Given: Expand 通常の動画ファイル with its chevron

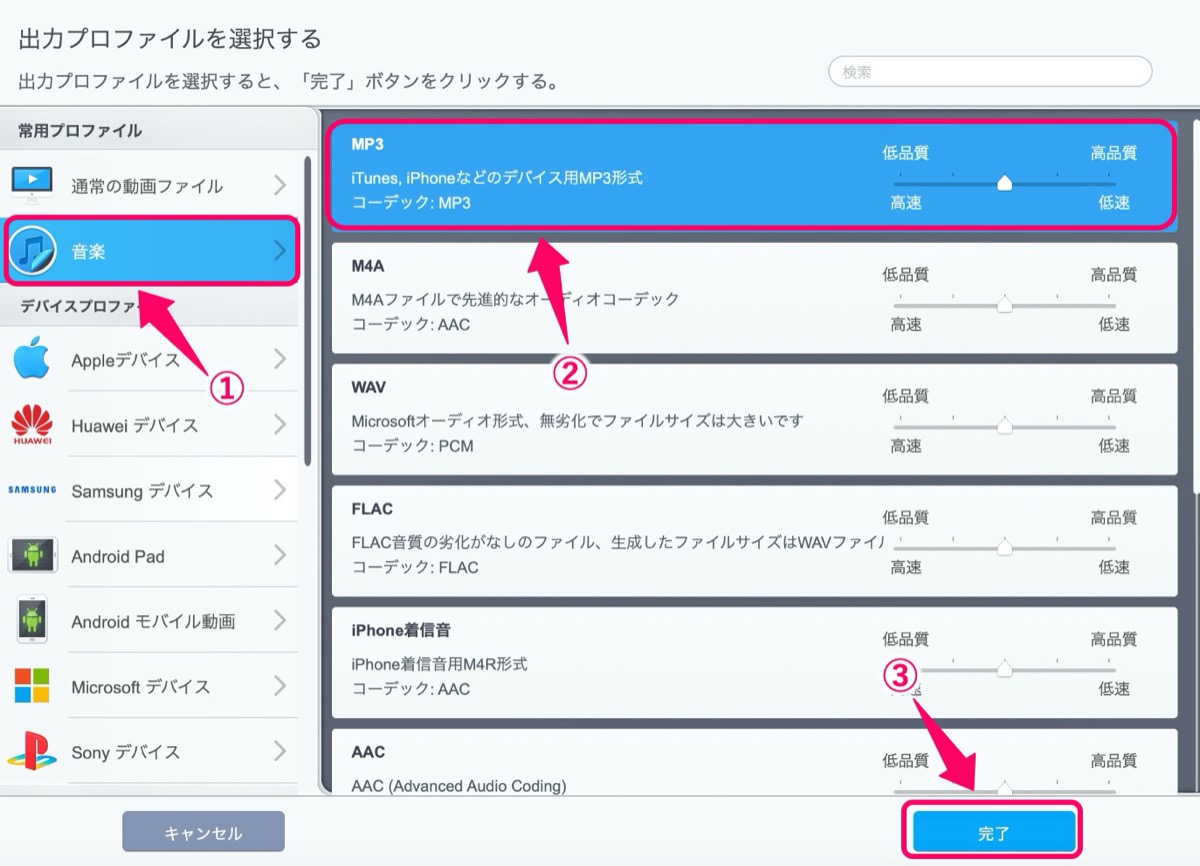Looking at the screenshot, I should point(280,185).
